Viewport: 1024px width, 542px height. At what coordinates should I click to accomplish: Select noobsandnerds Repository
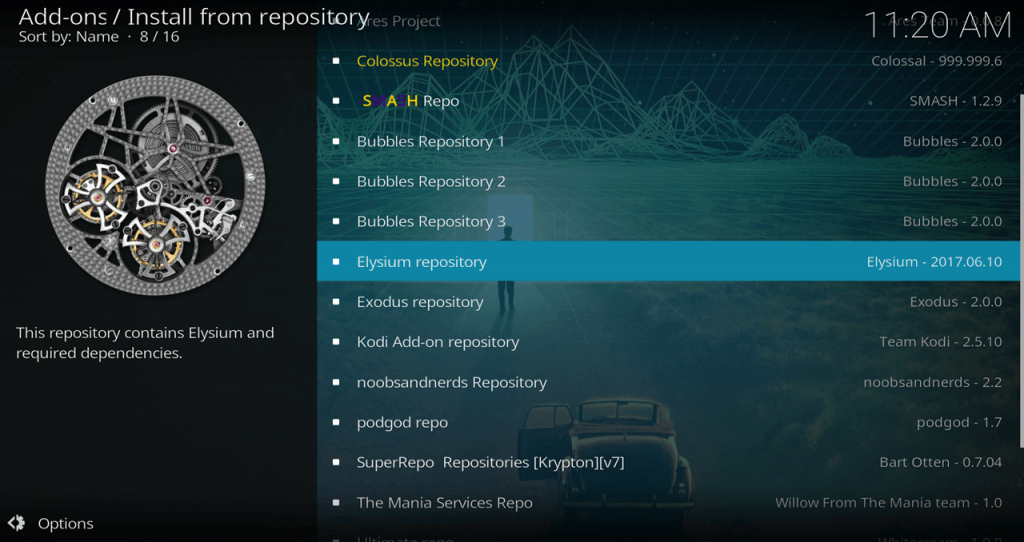pos(669,382)
